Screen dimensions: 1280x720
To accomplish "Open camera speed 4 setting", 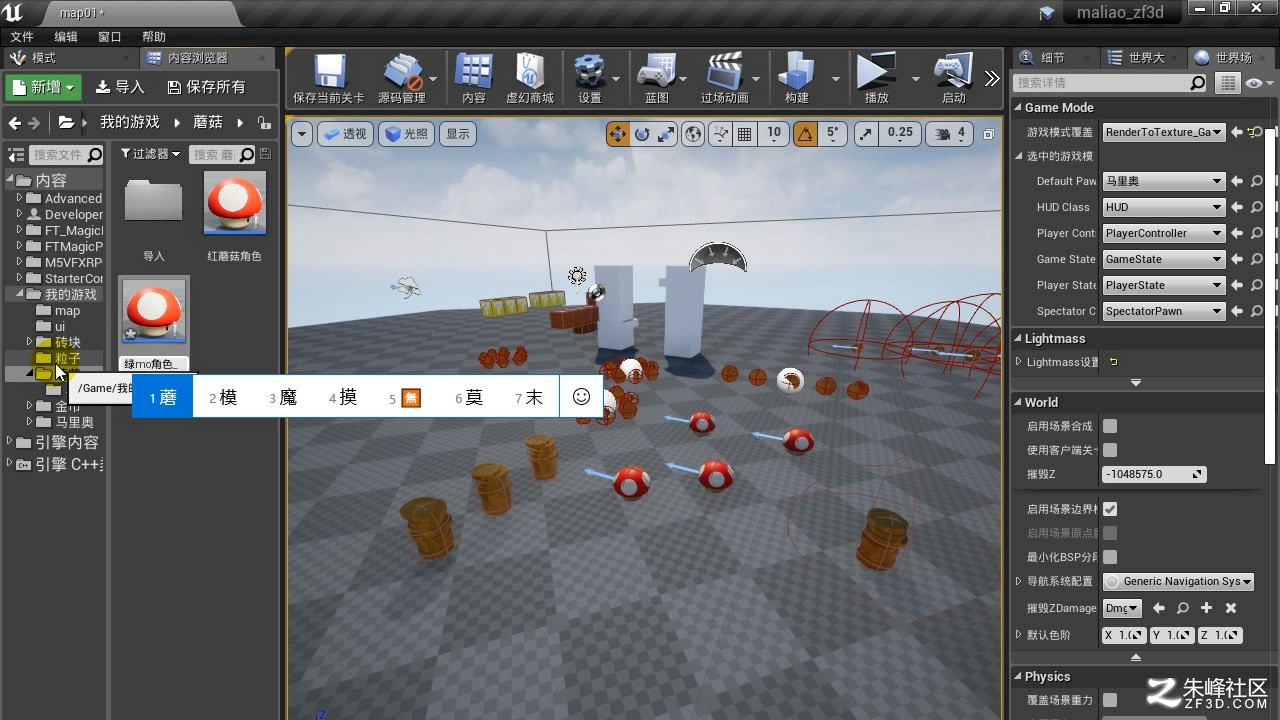I will 950,133.
